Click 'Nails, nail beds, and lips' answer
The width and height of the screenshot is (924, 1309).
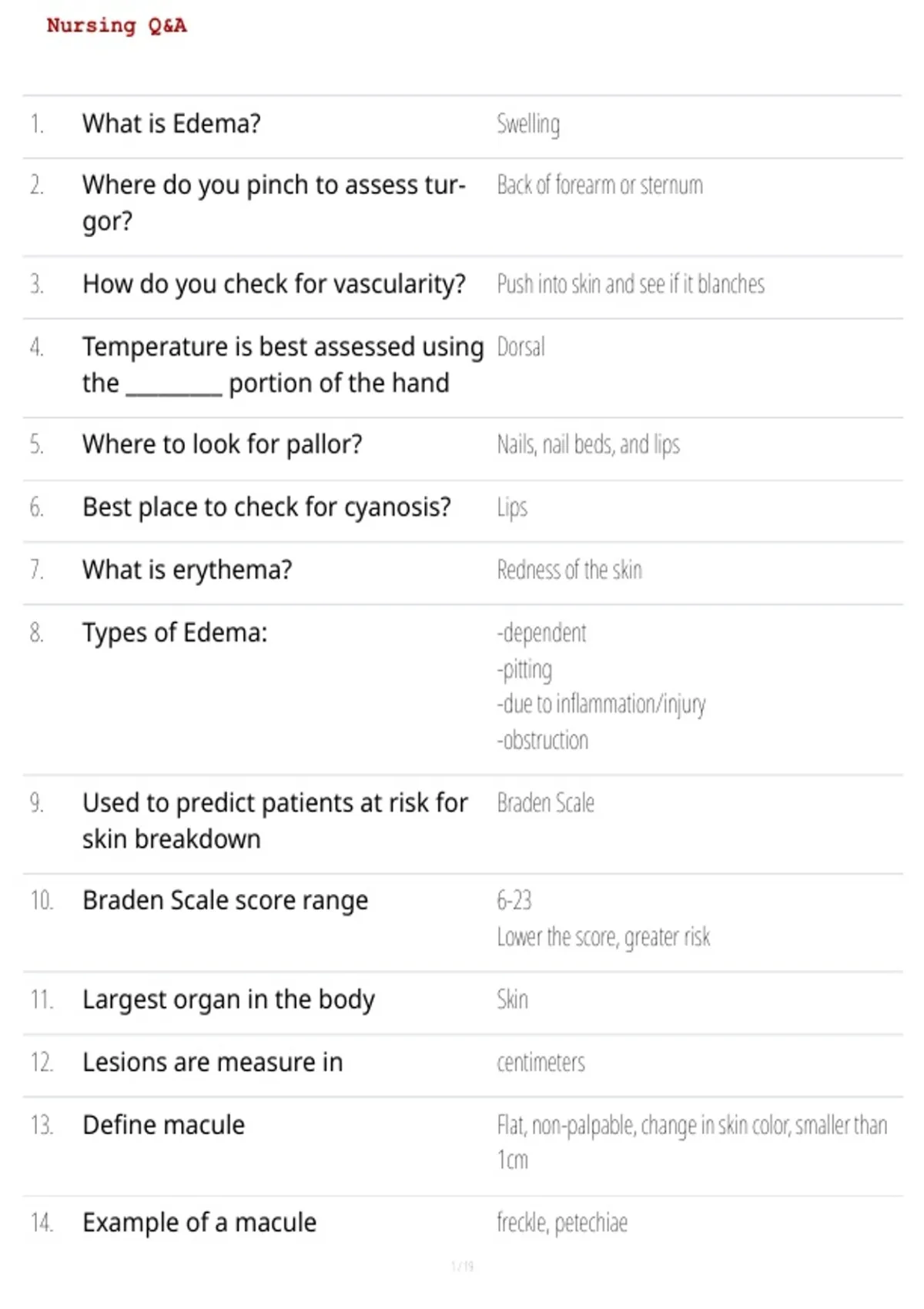588,444
